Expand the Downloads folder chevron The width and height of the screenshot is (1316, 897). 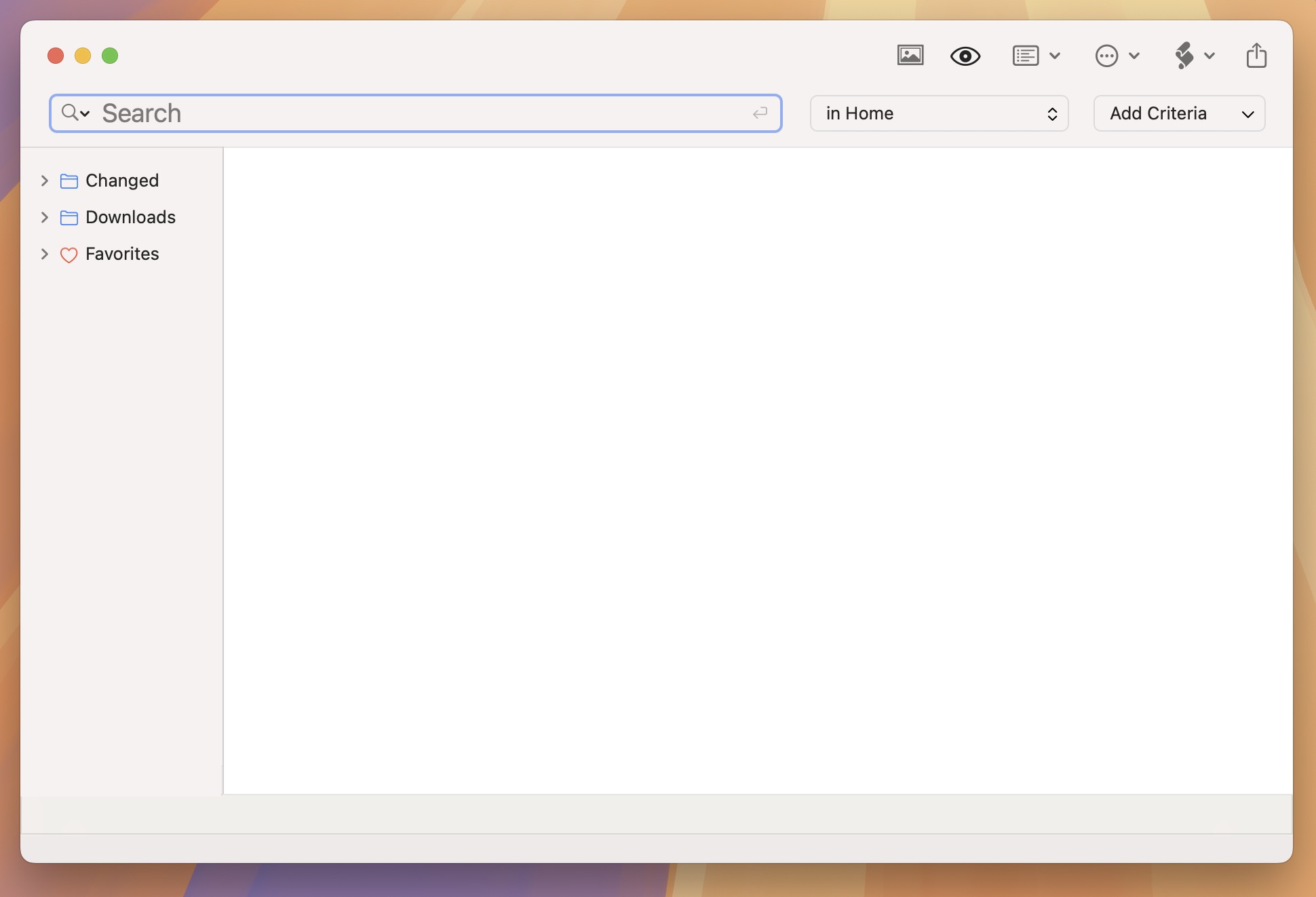(x=45, y=217)
